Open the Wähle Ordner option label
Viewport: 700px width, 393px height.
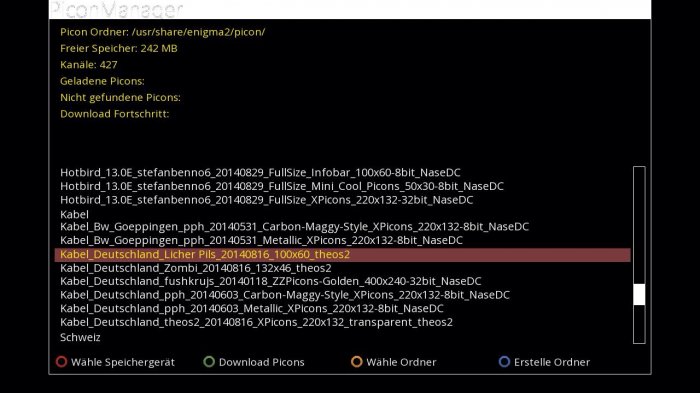[x=401, y=362]
